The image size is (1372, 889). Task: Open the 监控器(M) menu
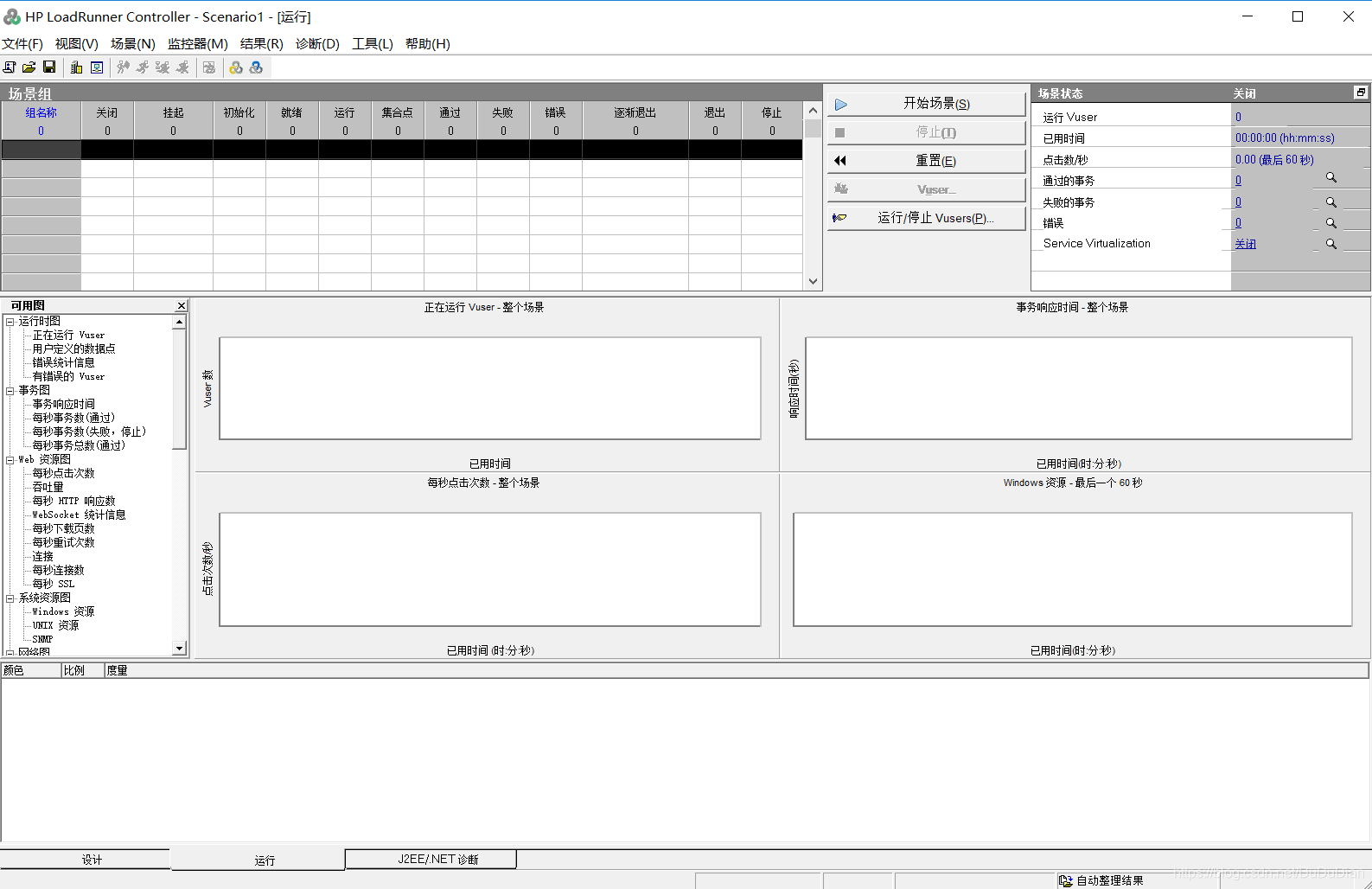tap(198, 44)
